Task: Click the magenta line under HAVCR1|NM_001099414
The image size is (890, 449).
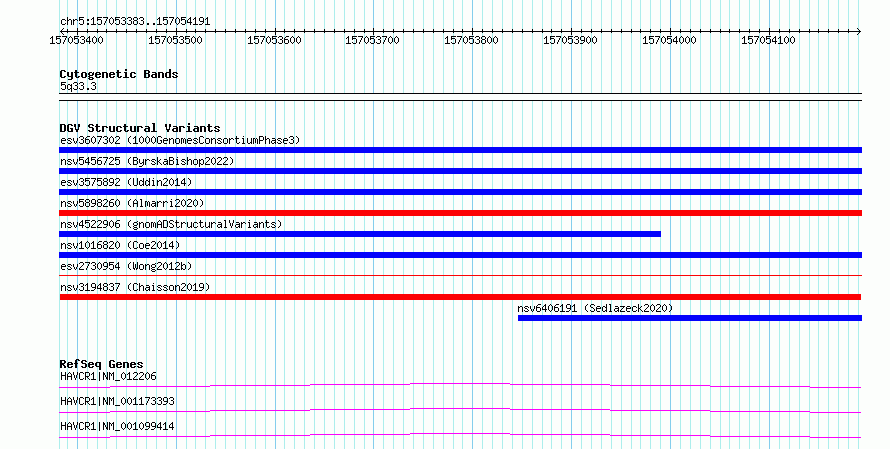Action: coord(460,435)
